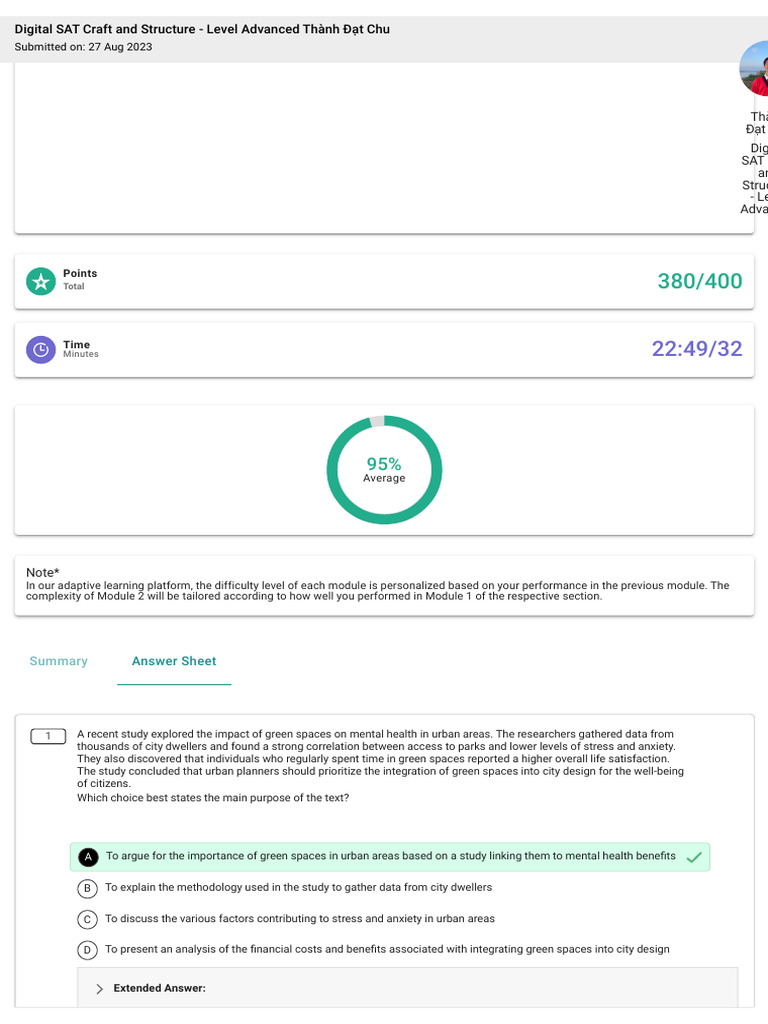
Task: Open the Answer Sheet tab
Action: click(174, 661)
